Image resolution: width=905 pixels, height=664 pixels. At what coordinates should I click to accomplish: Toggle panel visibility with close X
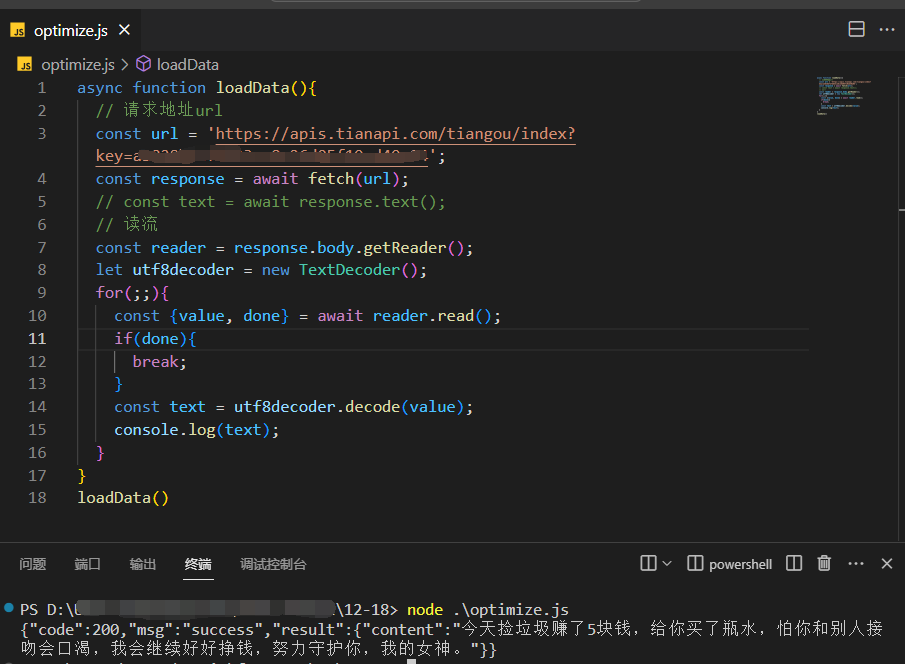click(886, 563)
